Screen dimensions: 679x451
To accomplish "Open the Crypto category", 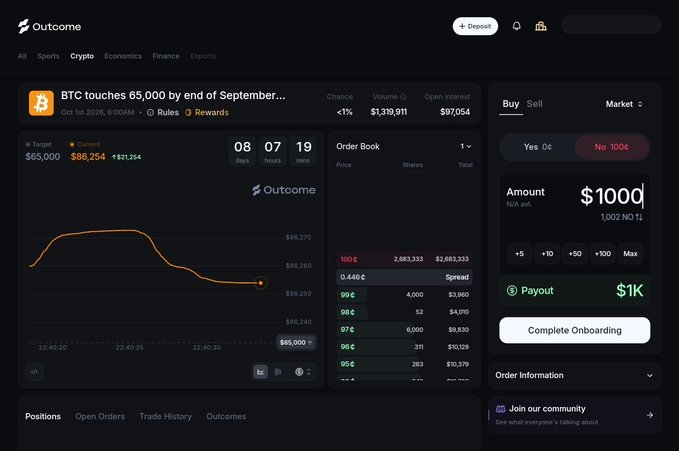I will click(x=82, y=56).
